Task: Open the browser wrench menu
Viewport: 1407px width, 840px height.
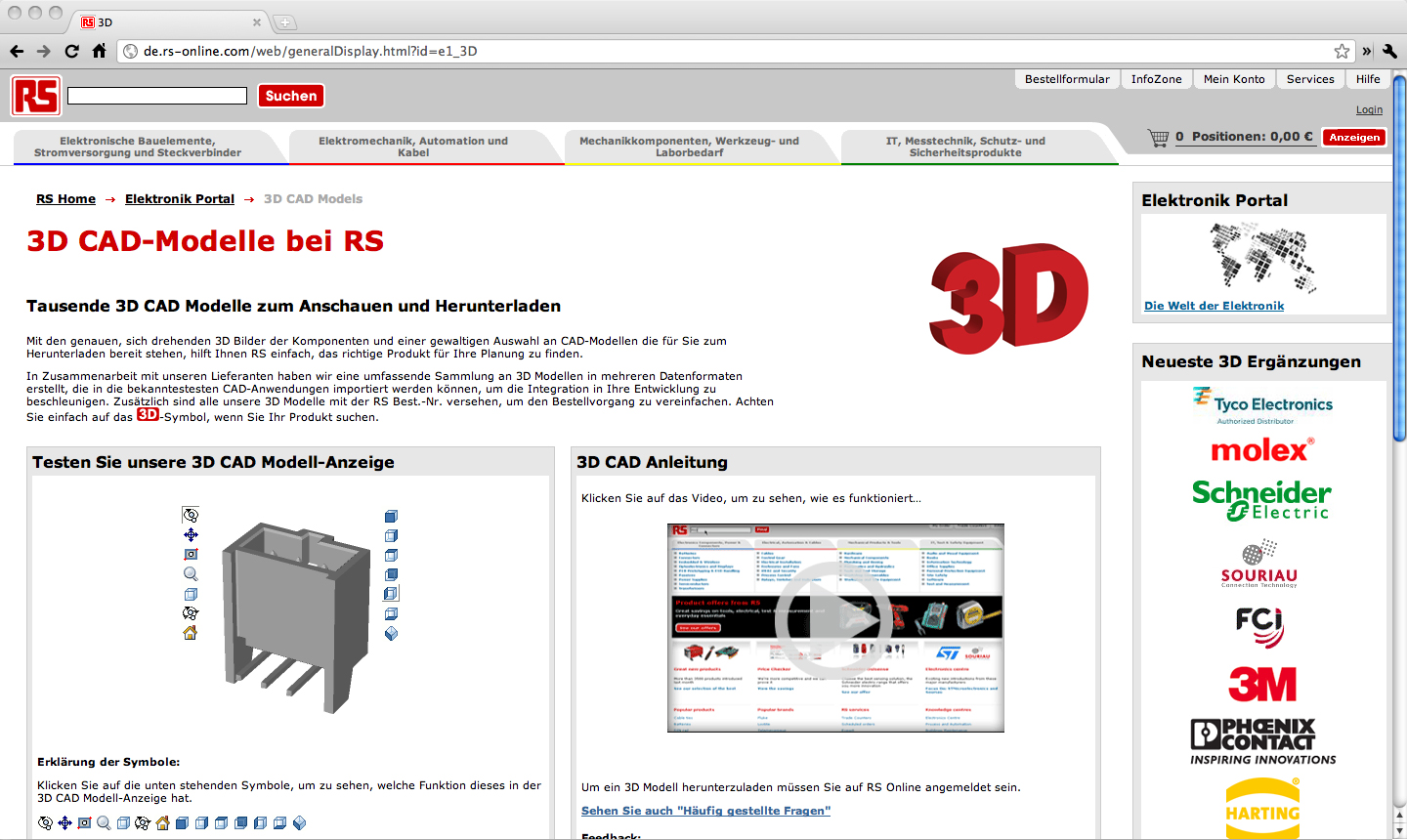Action: [1390, 51]
